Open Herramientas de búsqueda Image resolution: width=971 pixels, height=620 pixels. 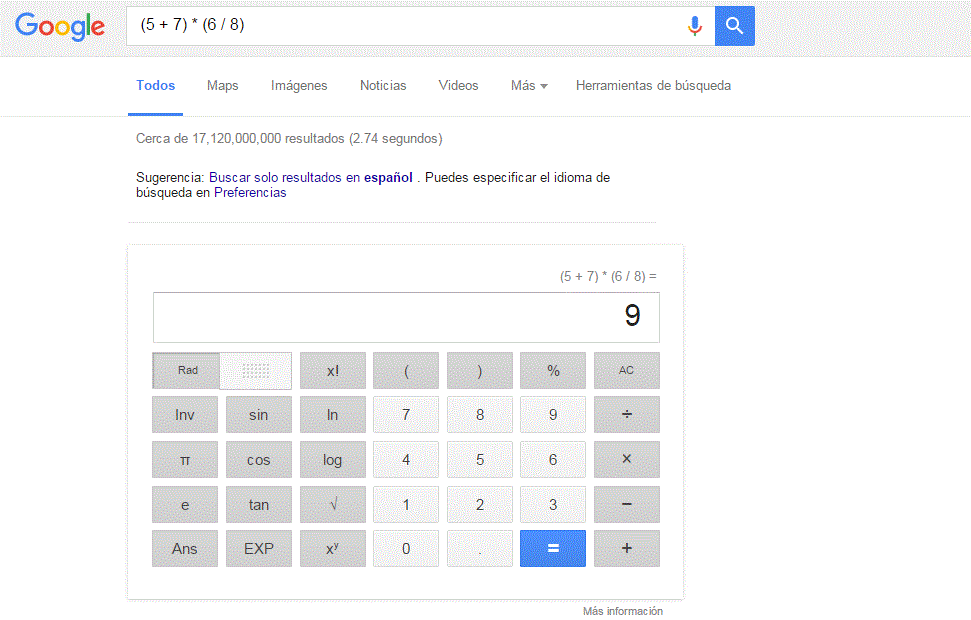[653, 85]
